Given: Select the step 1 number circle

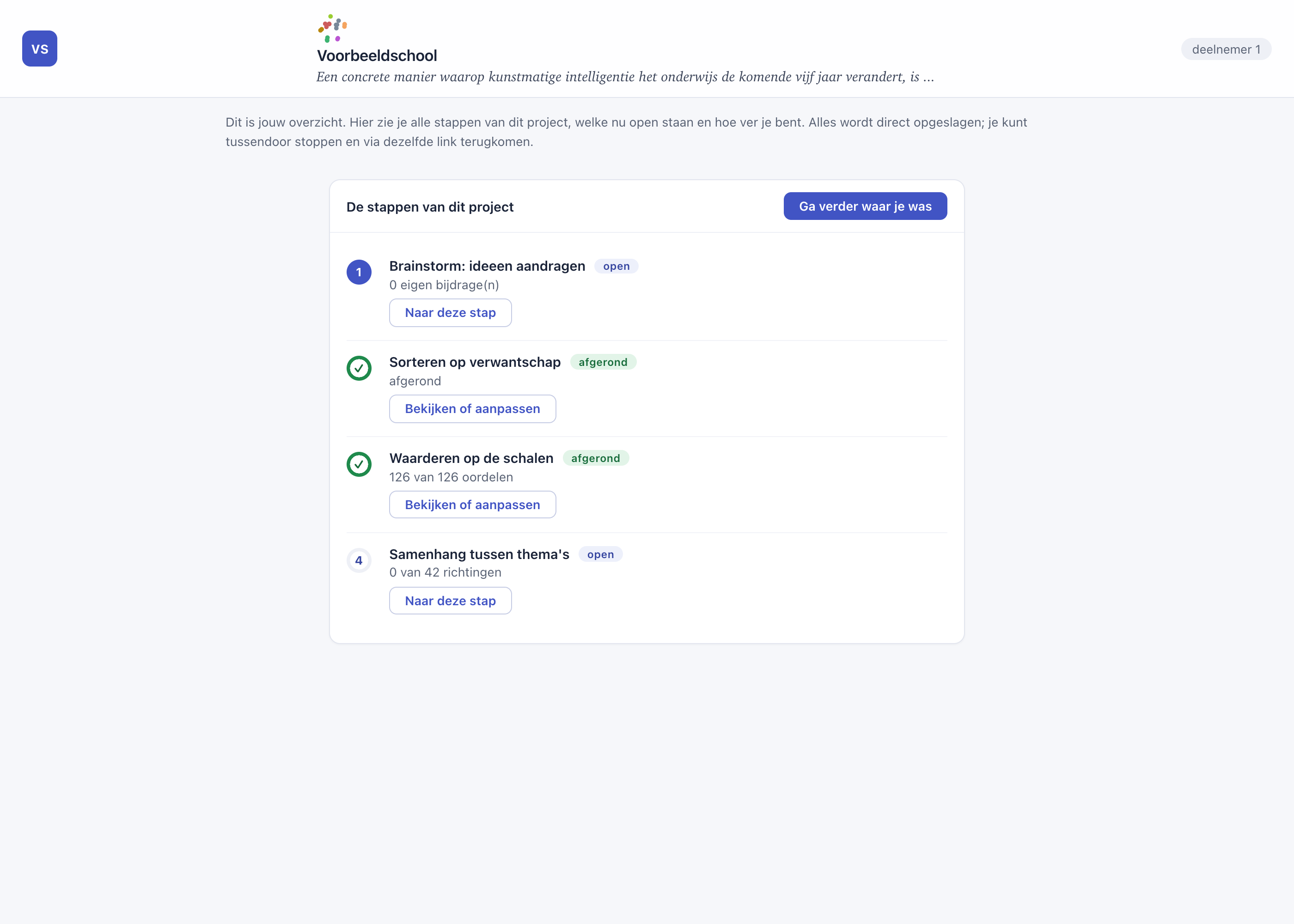Looking at the screenshot, I should (359, 272).
